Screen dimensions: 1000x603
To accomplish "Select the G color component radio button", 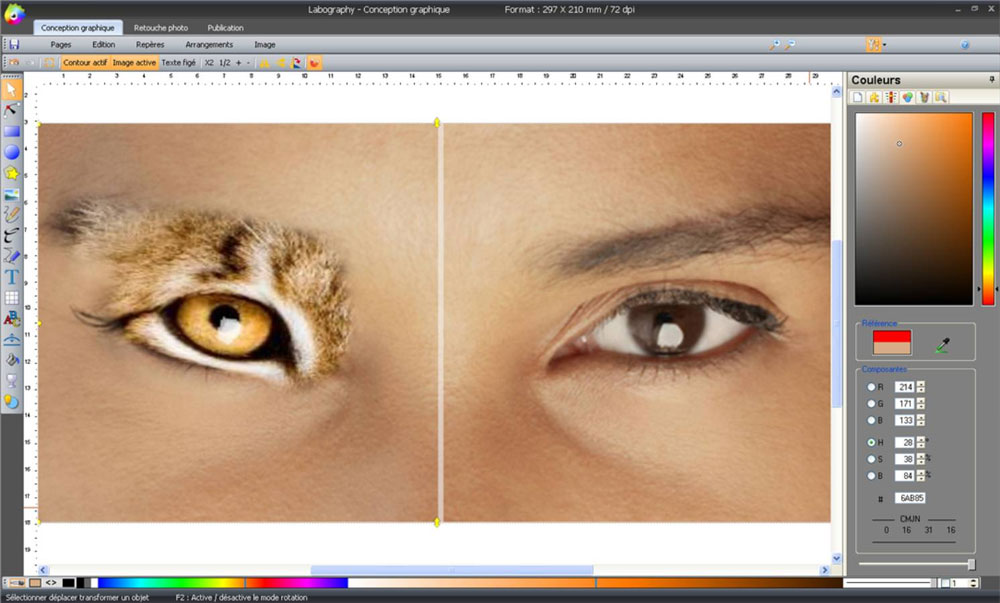I will pyautogui.click(x=871, y=404).
